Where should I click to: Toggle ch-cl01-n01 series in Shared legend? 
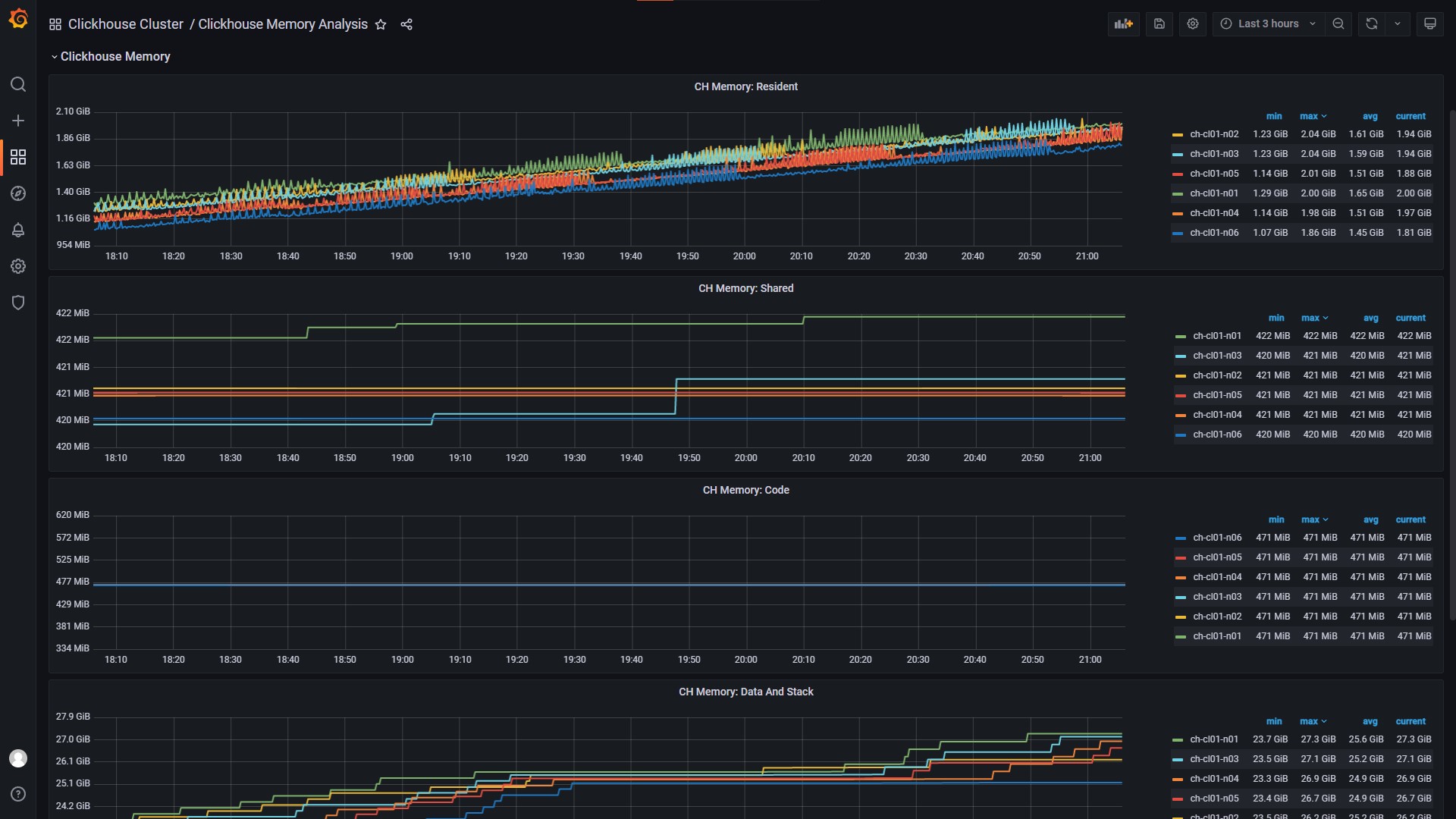click(x=1217, y=336)
